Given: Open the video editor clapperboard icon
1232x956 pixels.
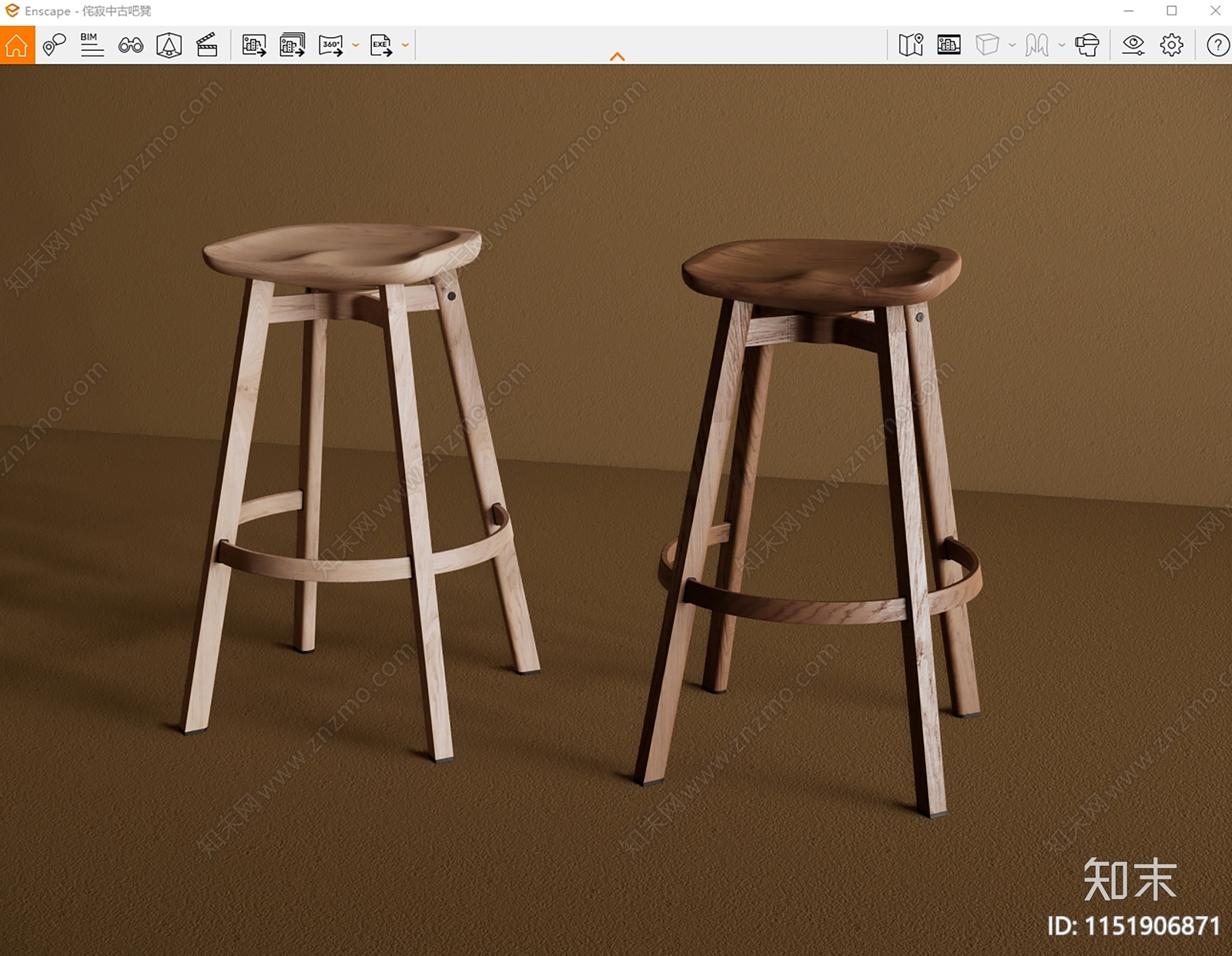Looking at the screenshot, I should pos(207,45).
